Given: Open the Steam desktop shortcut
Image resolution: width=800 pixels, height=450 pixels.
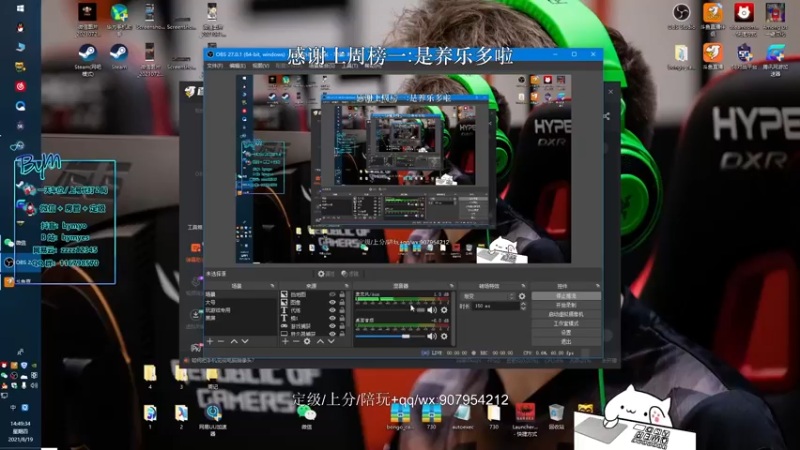Looking at the screenshot, I should coord(119,56).
